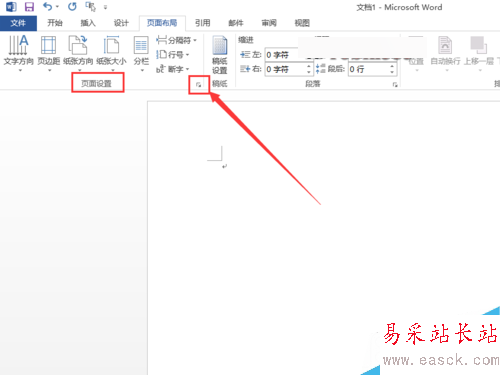Click the Redo/Repeat circular arrow icon
The height and width of the screenshot is (375, 500).
[x=72, y=7]
